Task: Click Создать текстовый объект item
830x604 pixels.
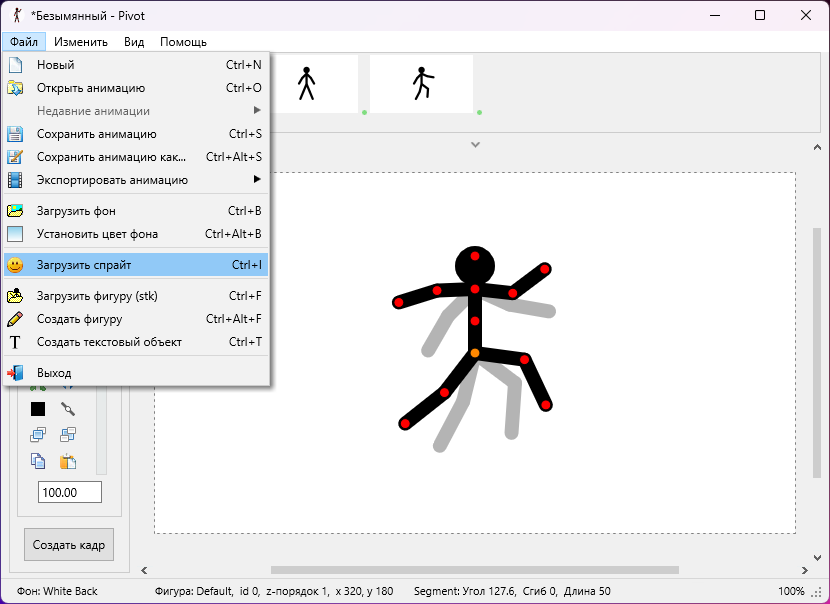Action: [x=136, y=342]
